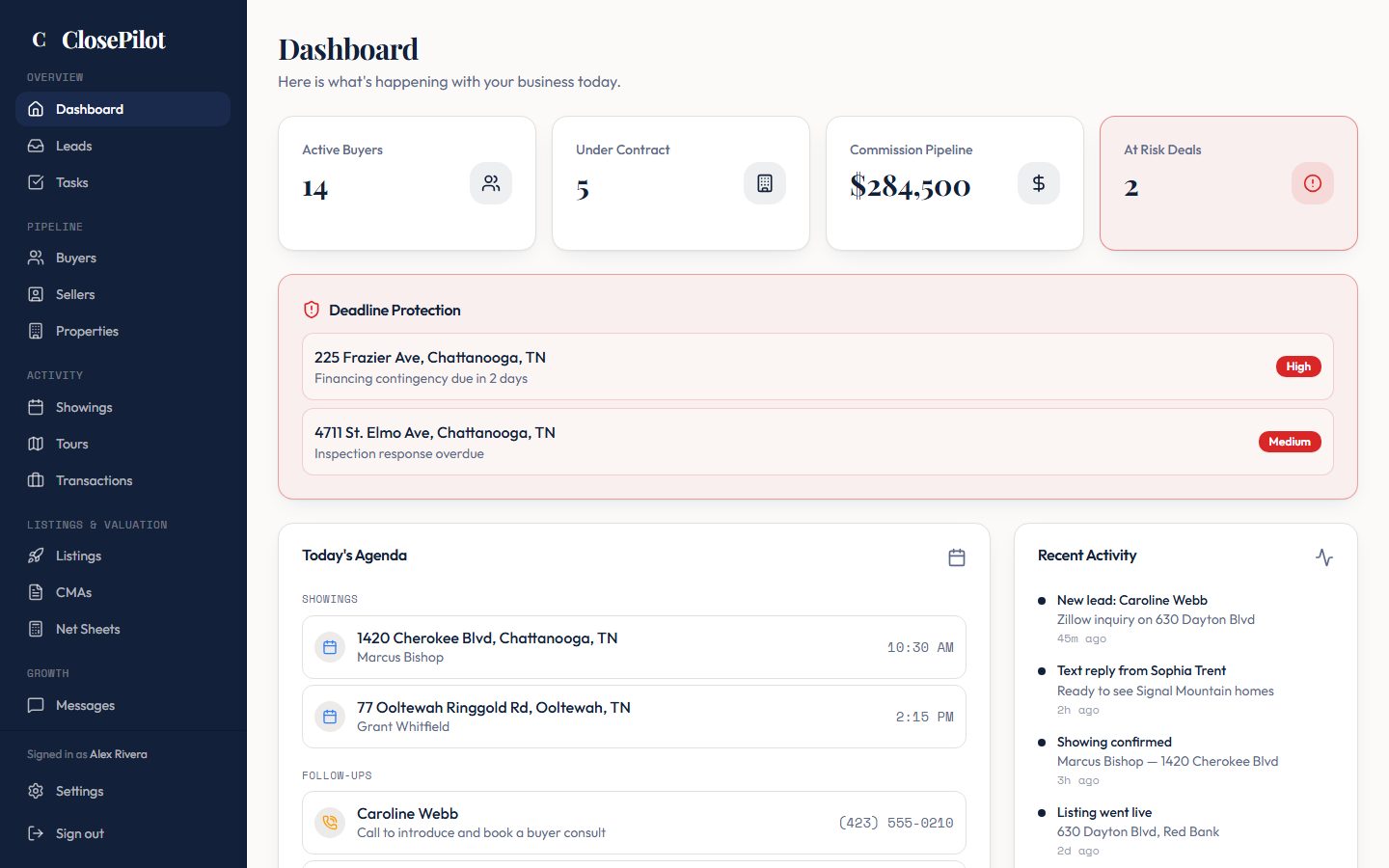This screenshot has height=868, width=1389.
Task: Open the Sellers page
Action: [x=123, y=294]
